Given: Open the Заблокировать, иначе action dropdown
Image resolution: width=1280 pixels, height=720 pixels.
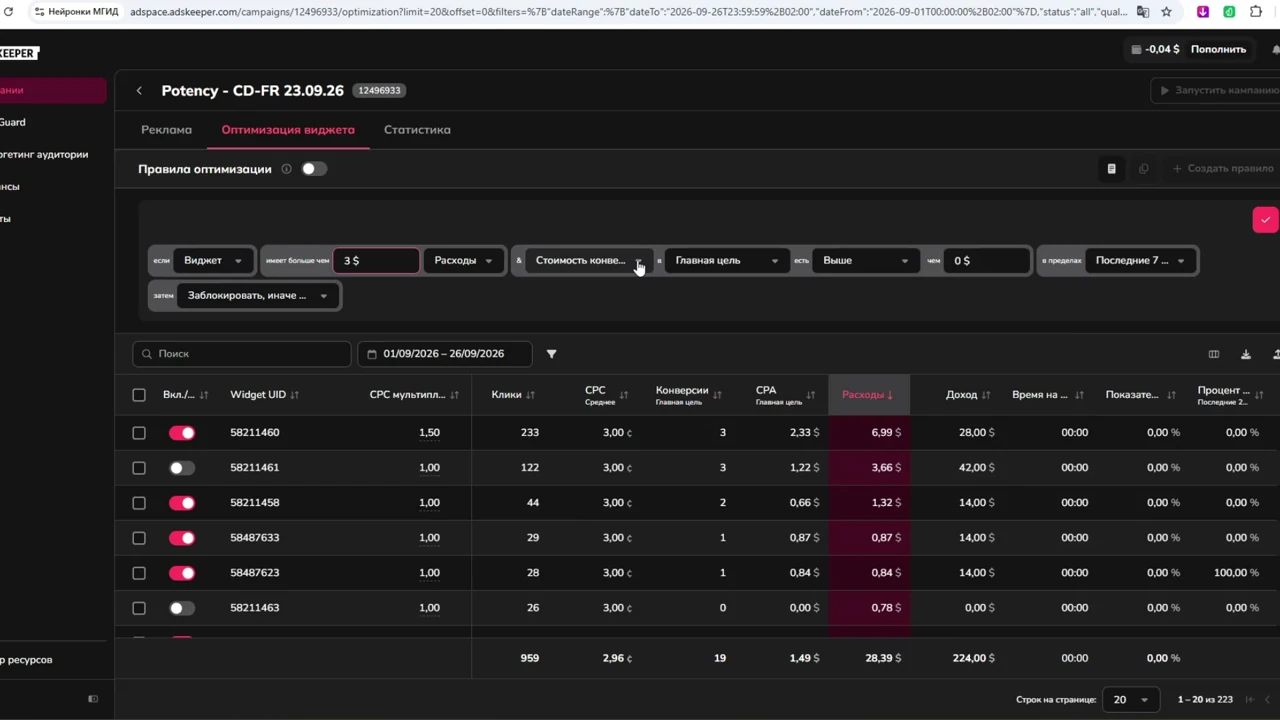Looking at the screenshot, I should point(258,296).
